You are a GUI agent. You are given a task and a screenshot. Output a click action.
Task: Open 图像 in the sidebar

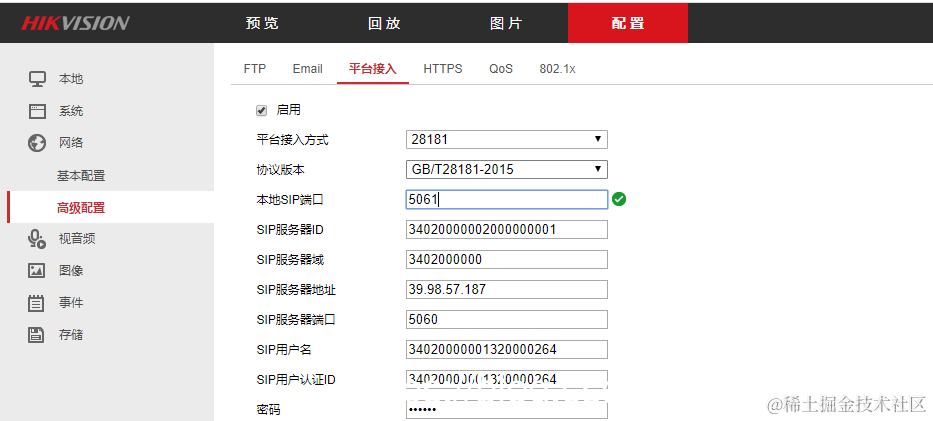coord(71,271)
